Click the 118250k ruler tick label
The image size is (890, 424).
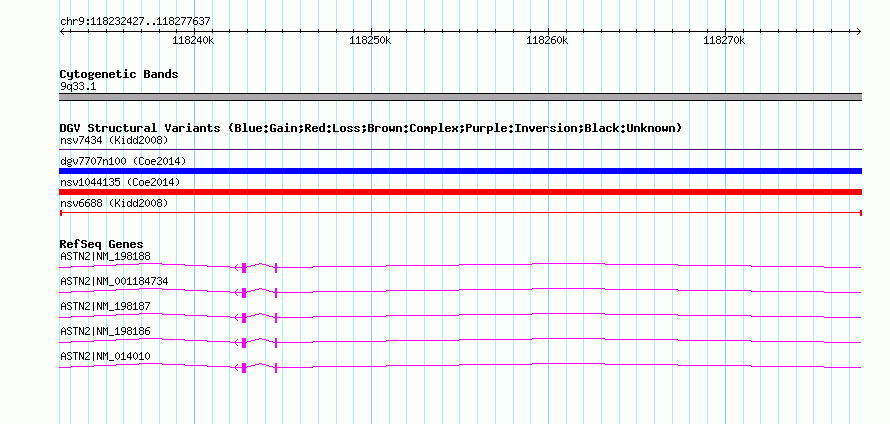tap(371, 40)
